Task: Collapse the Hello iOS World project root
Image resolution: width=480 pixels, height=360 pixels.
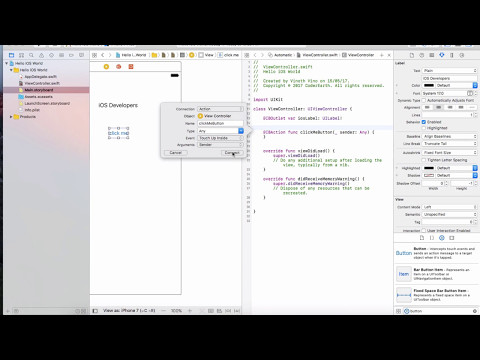Action: tap(6, 63)
